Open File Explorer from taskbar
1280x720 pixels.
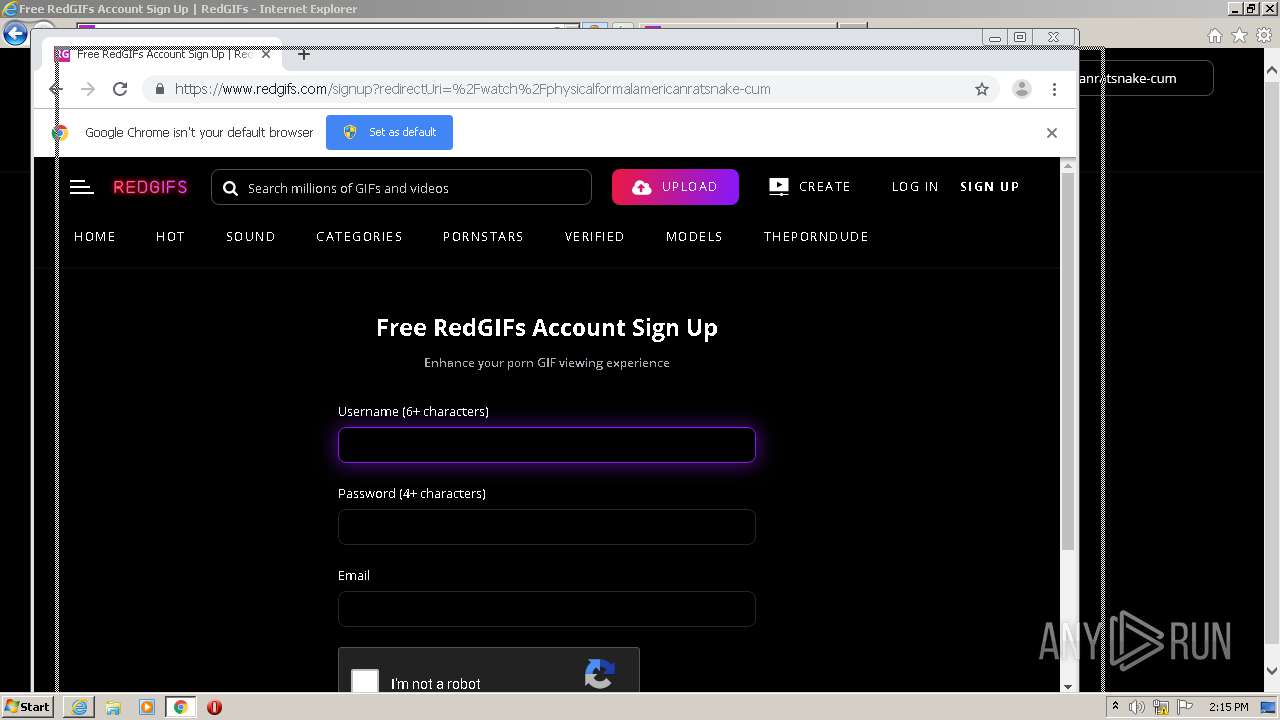click(x=113, y=707)
